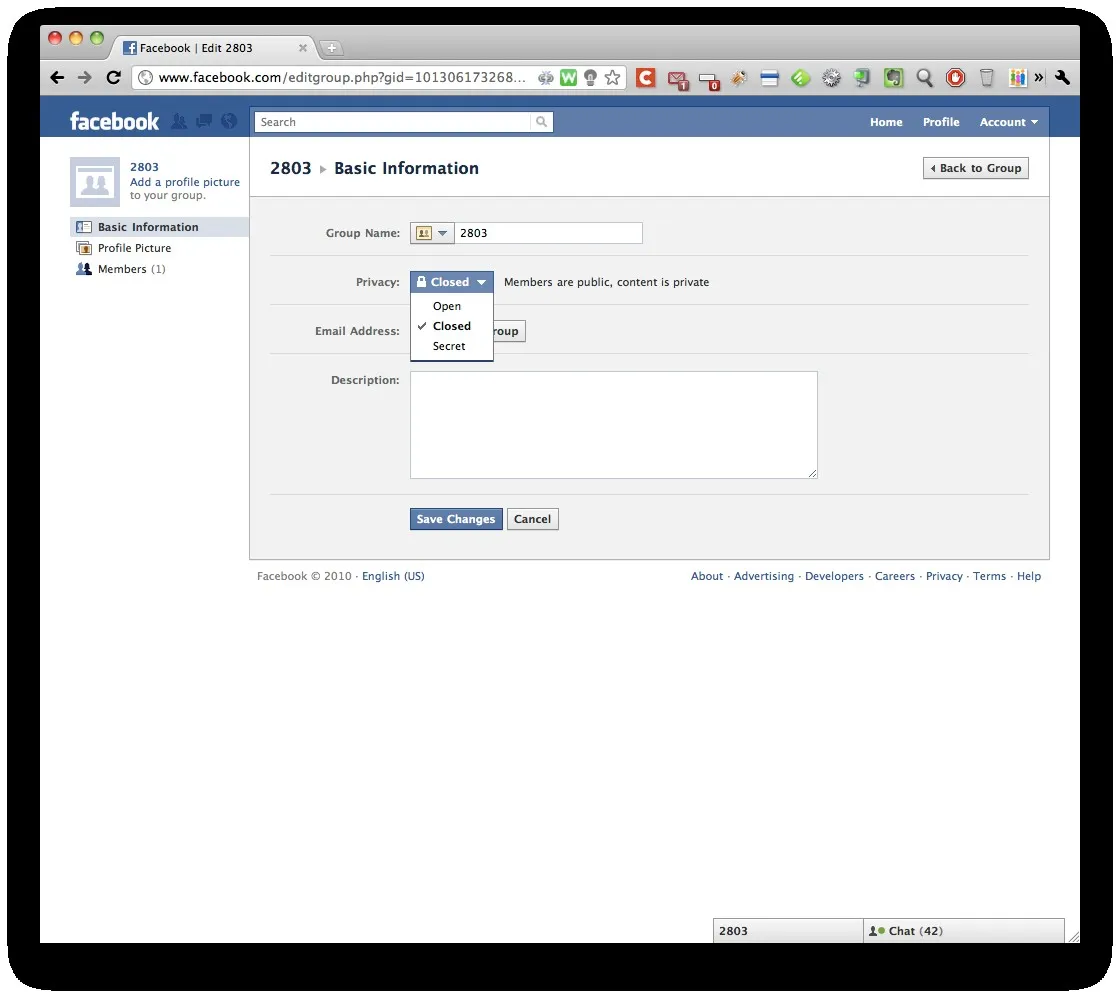The image size is (1120, 998).
Task: Open the group icon picker dropdown
Action: [x=432, y=233]
